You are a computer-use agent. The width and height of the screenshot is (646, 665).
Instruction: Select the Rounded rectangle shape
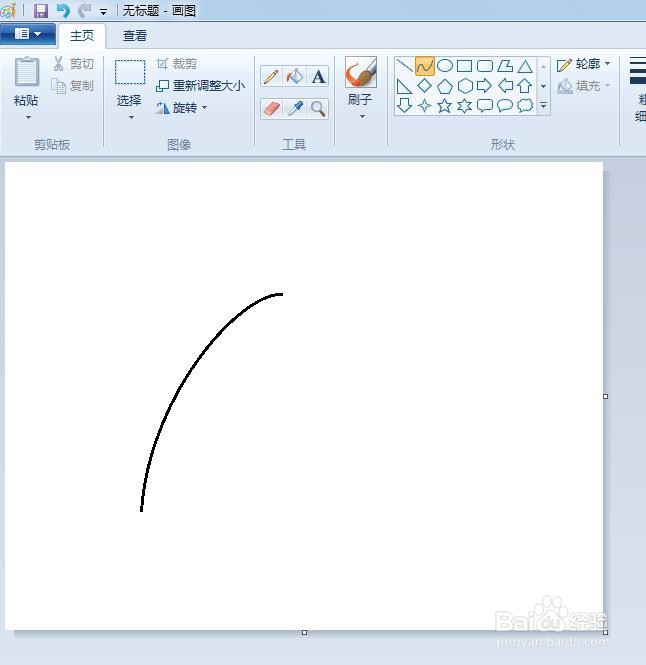(485, 66)
